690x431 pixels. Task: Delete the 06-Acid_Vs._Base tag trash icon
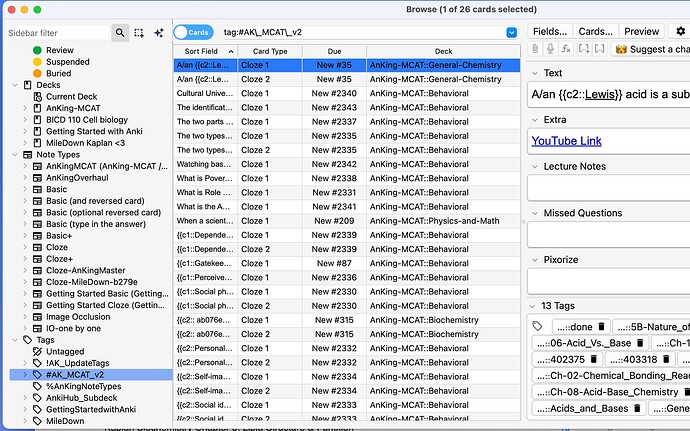point(640,343)
